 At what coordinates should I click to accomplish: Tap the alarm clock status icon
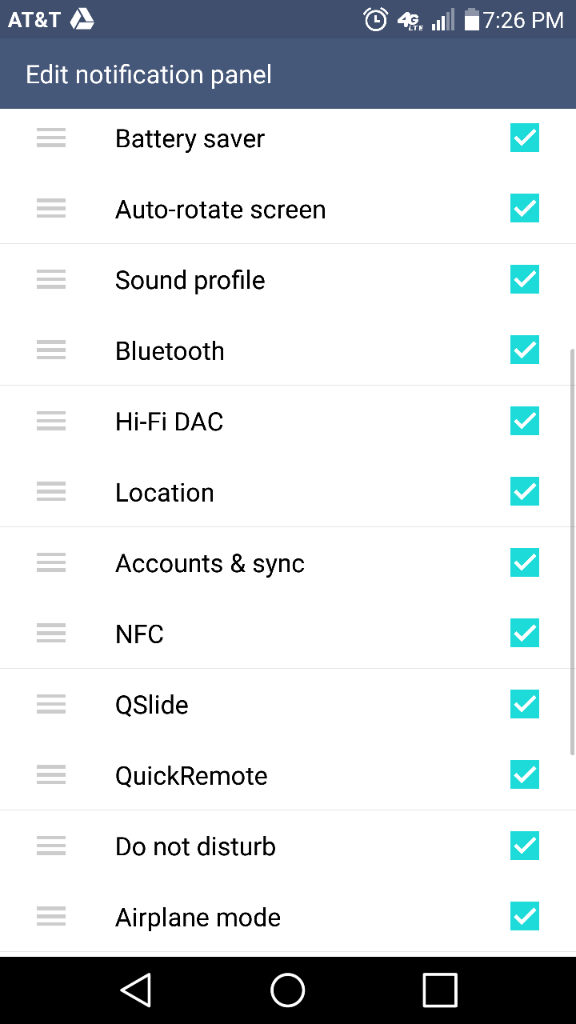click(x=376, y=20)
